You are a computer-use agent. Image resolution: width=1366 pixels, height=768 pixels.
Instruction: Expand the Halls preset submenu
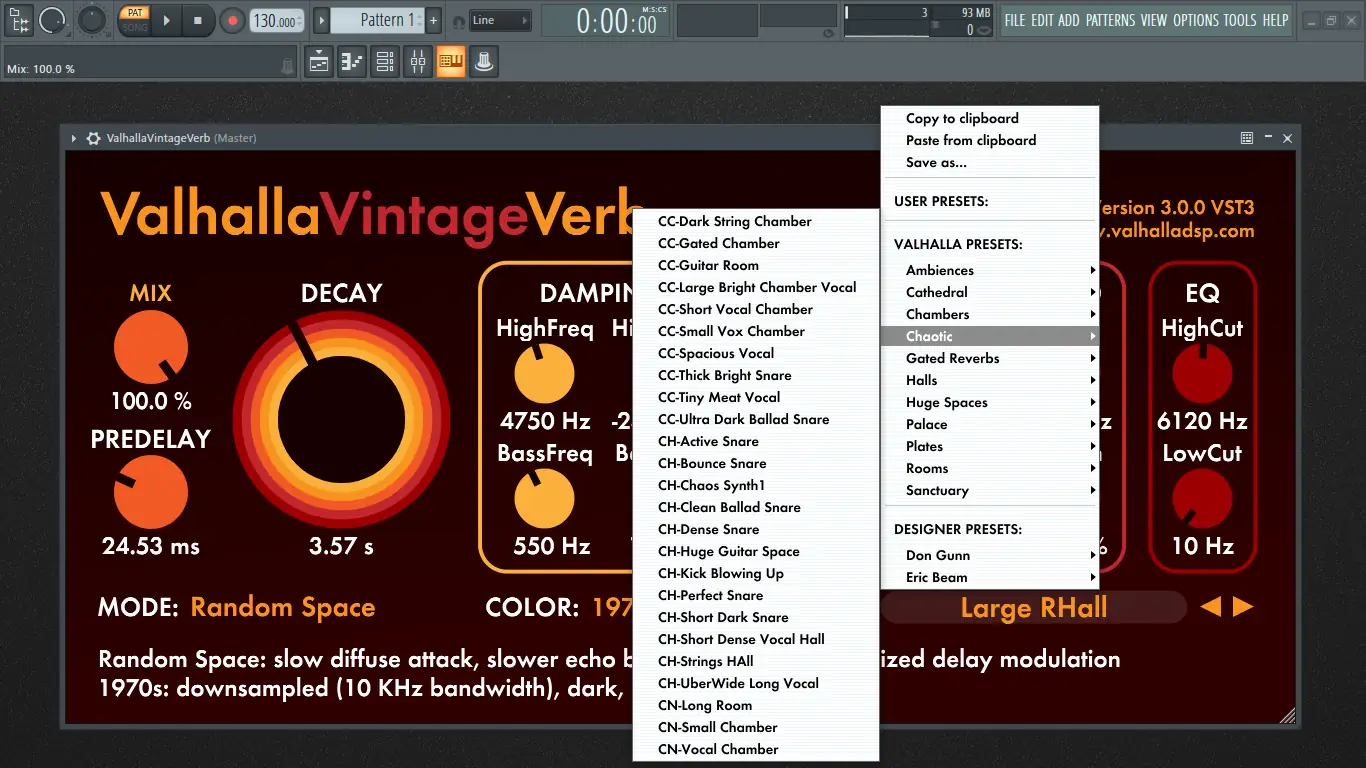[x=990, y=380]
